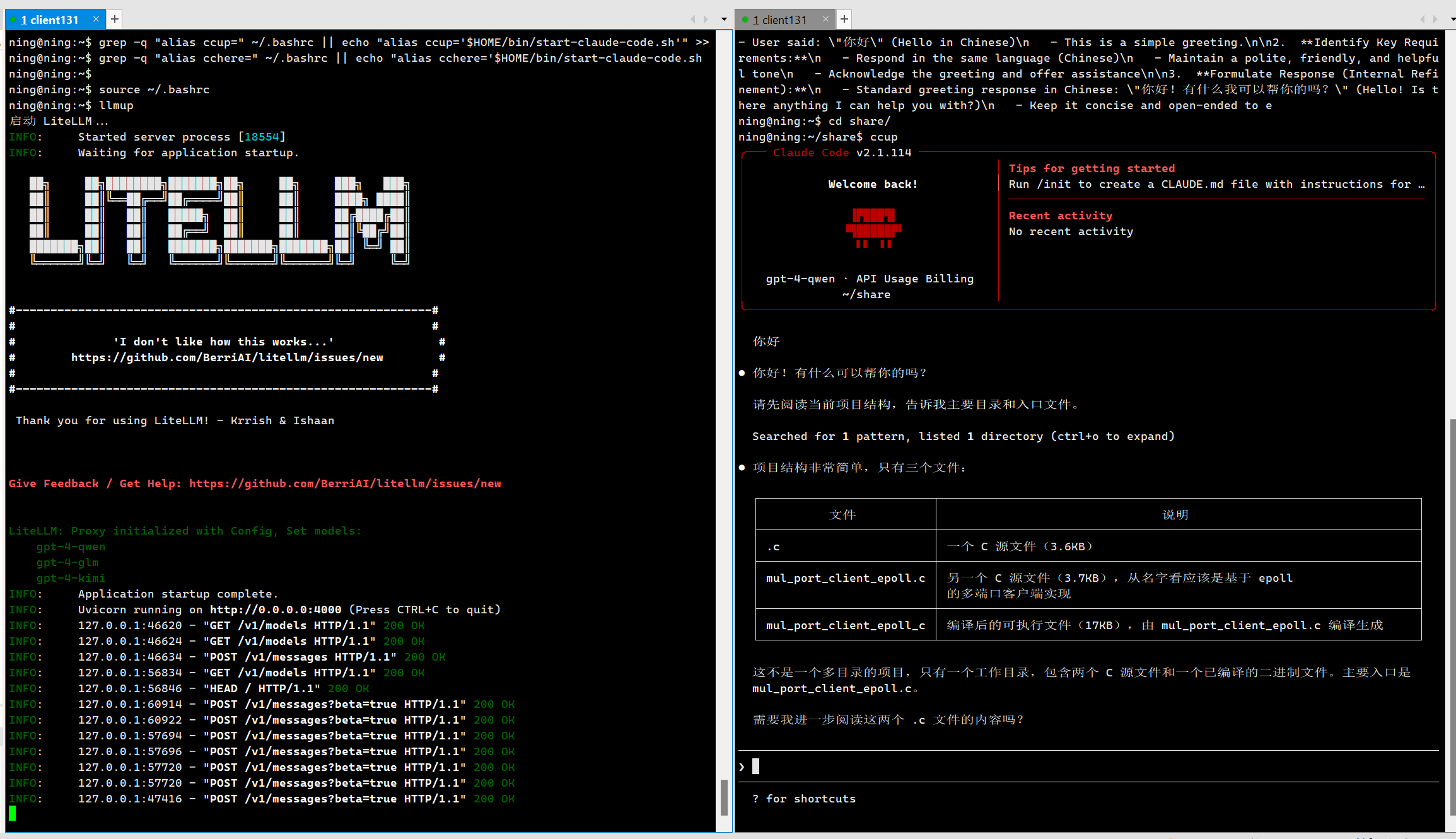The image size is (1456, 839).
Task: Click the red Claude Code mascot logo
Action: [x=873, y=228]
